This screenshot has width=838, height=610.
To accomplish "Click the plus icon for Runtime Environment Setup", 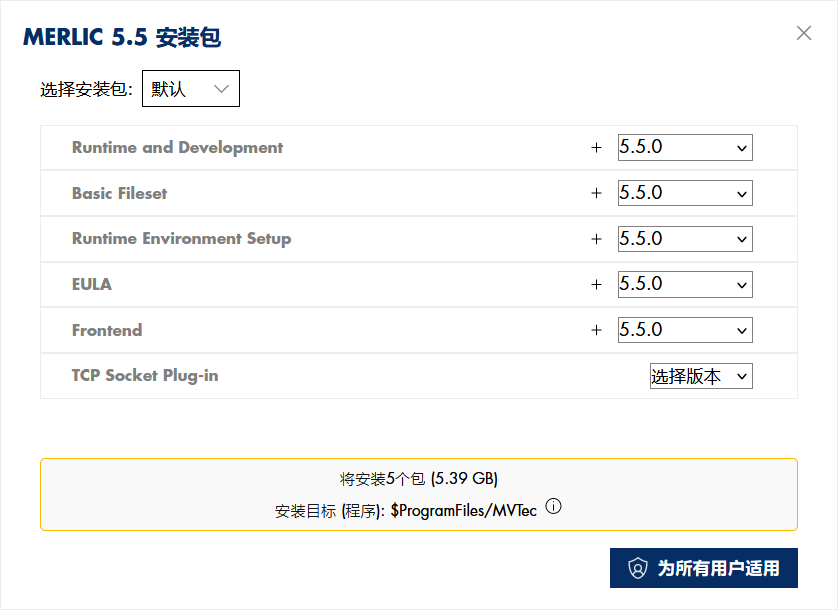I will pos(597,240).
